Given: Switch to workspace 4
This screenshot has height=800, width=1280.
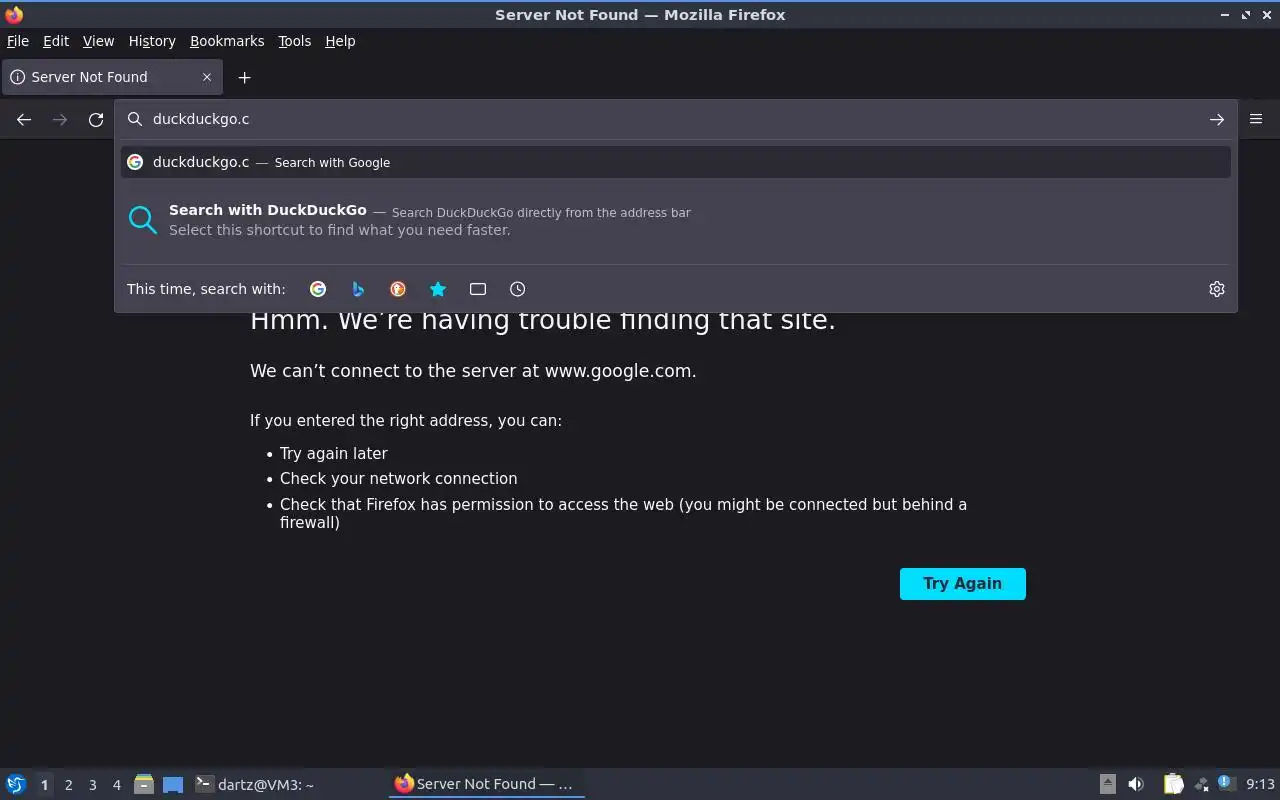Looking at the screenshot, I should coord(116,785).
